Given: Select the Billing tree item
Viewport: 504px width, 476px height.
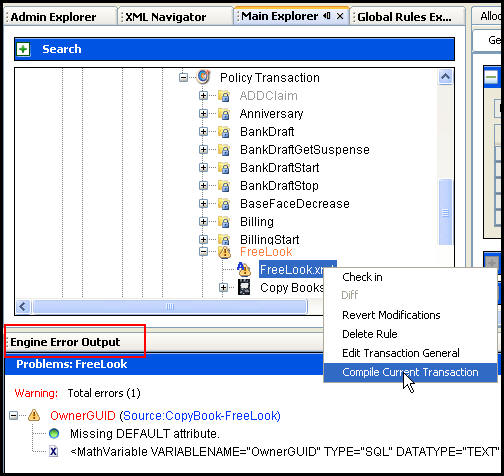Looking at the screenshot, I should pyautogui.click(x=257, y=222).
